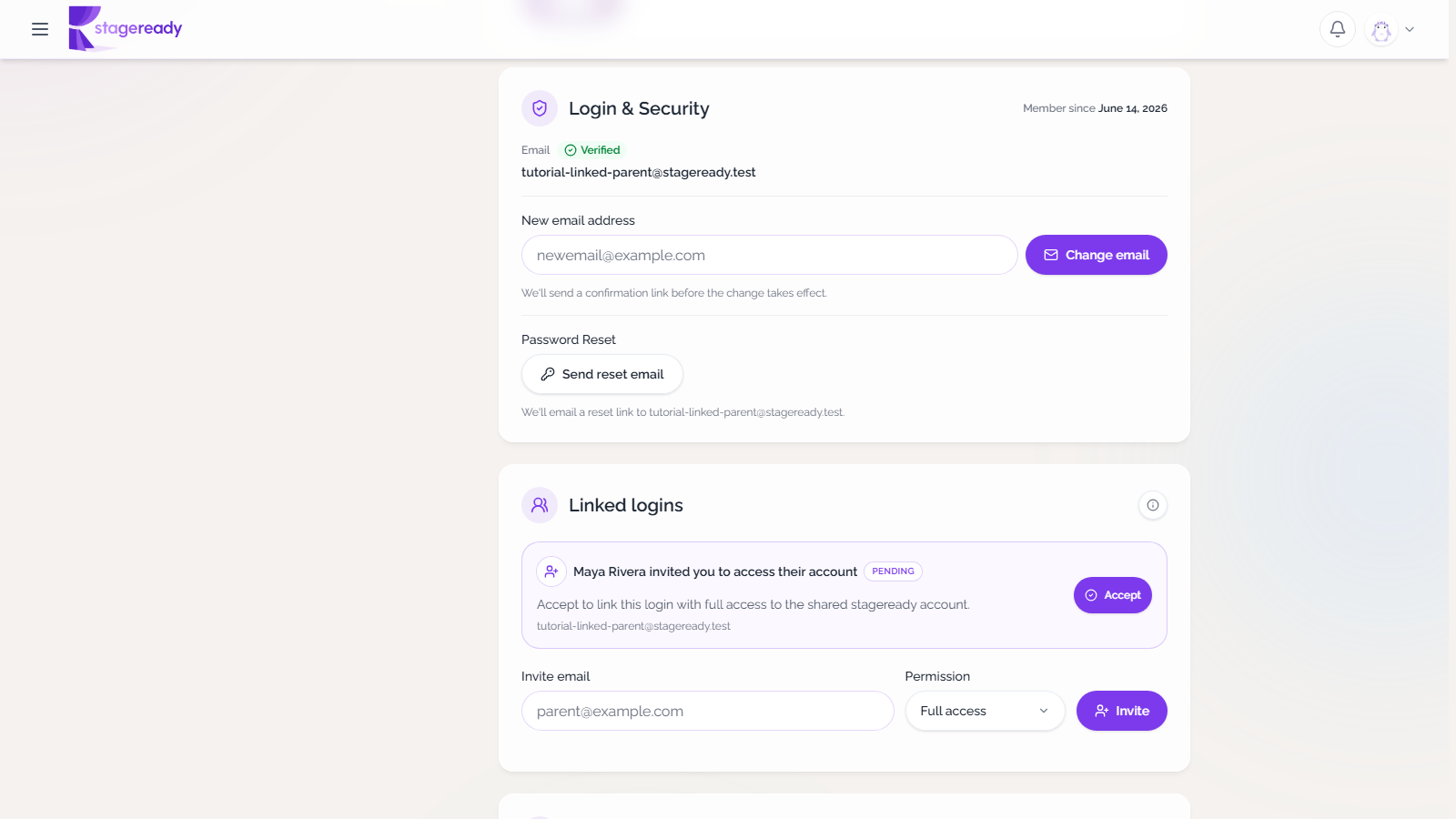This screenshot has height=819, width=1456.
Task: Open the Full access permission dropdown
Action: pyautogui.click(x=986, y=711)
